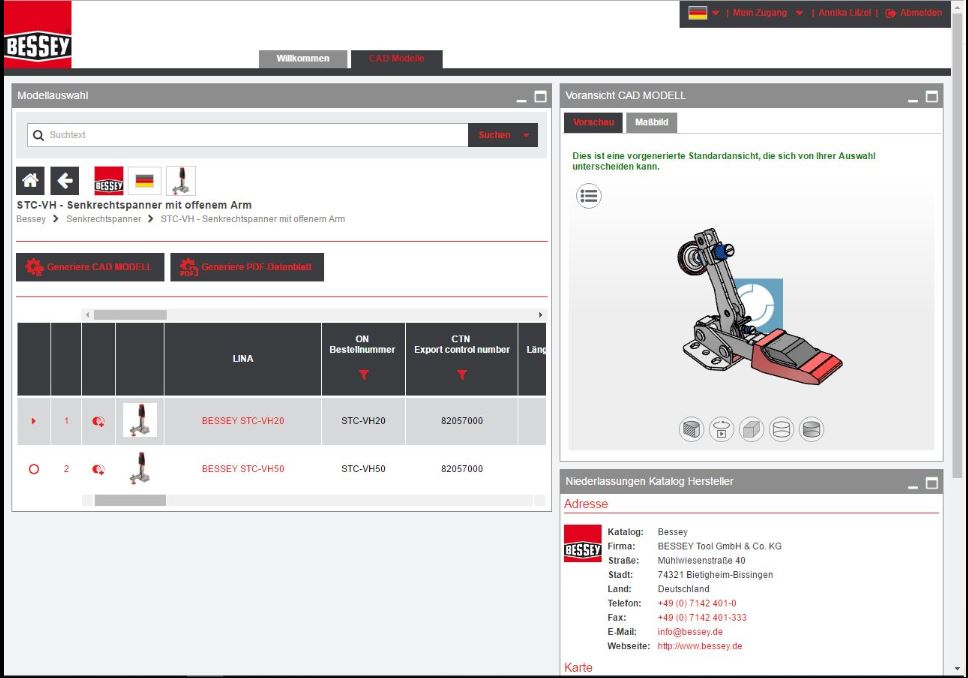The height and width of the screenshot is (678, 968).
Task: Filter the CTN Export control number column
Action: [x=461, y=375]
